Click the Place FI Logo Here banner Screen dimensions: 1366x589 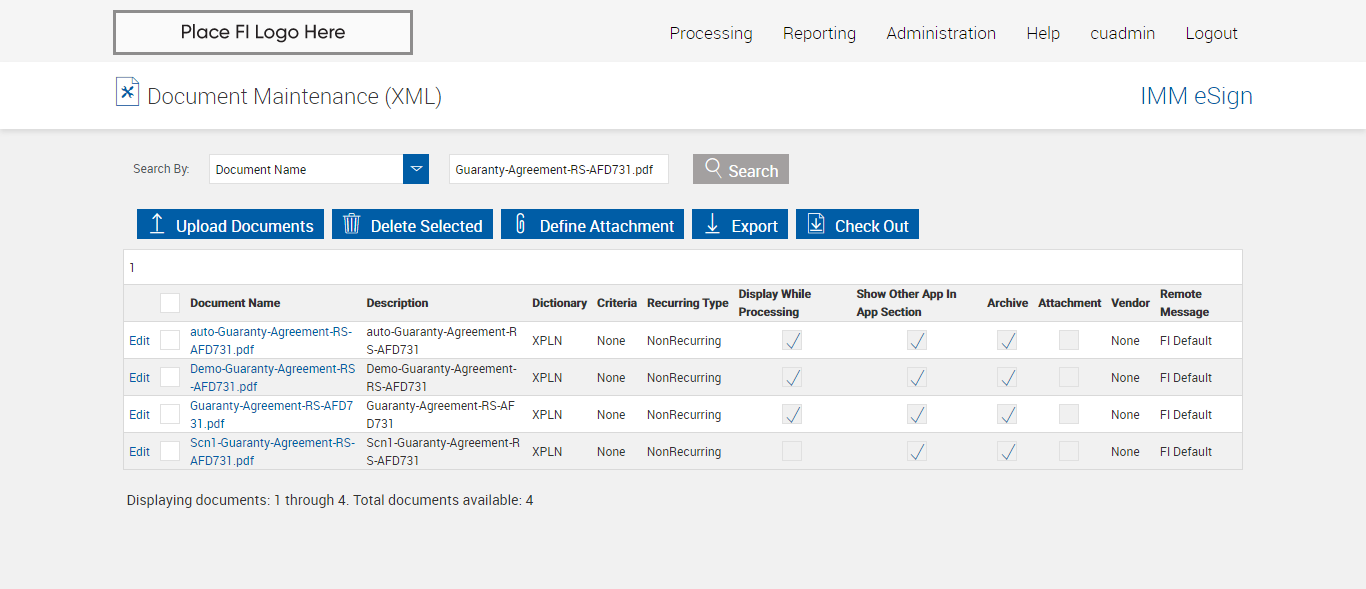click(262, 32)
